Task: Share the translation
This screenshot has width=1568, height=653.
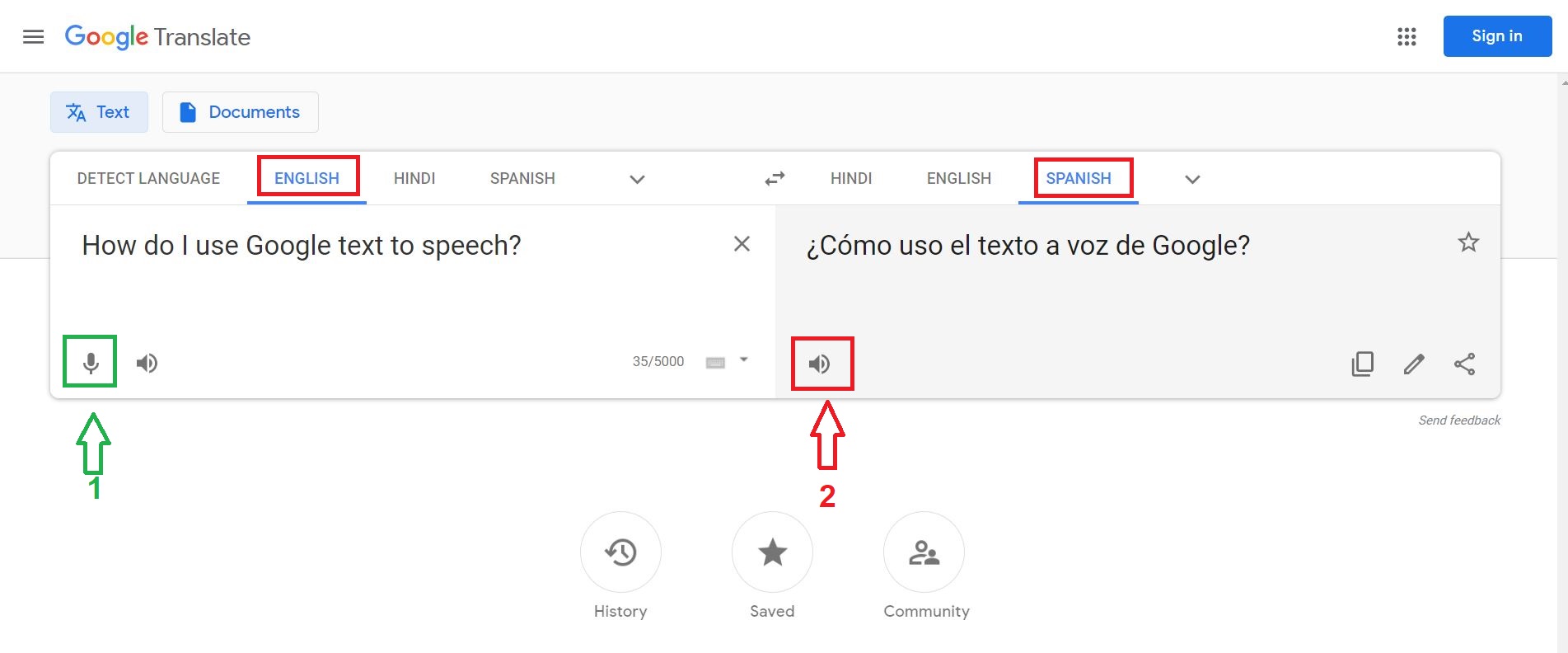Action: point(1464,364)
